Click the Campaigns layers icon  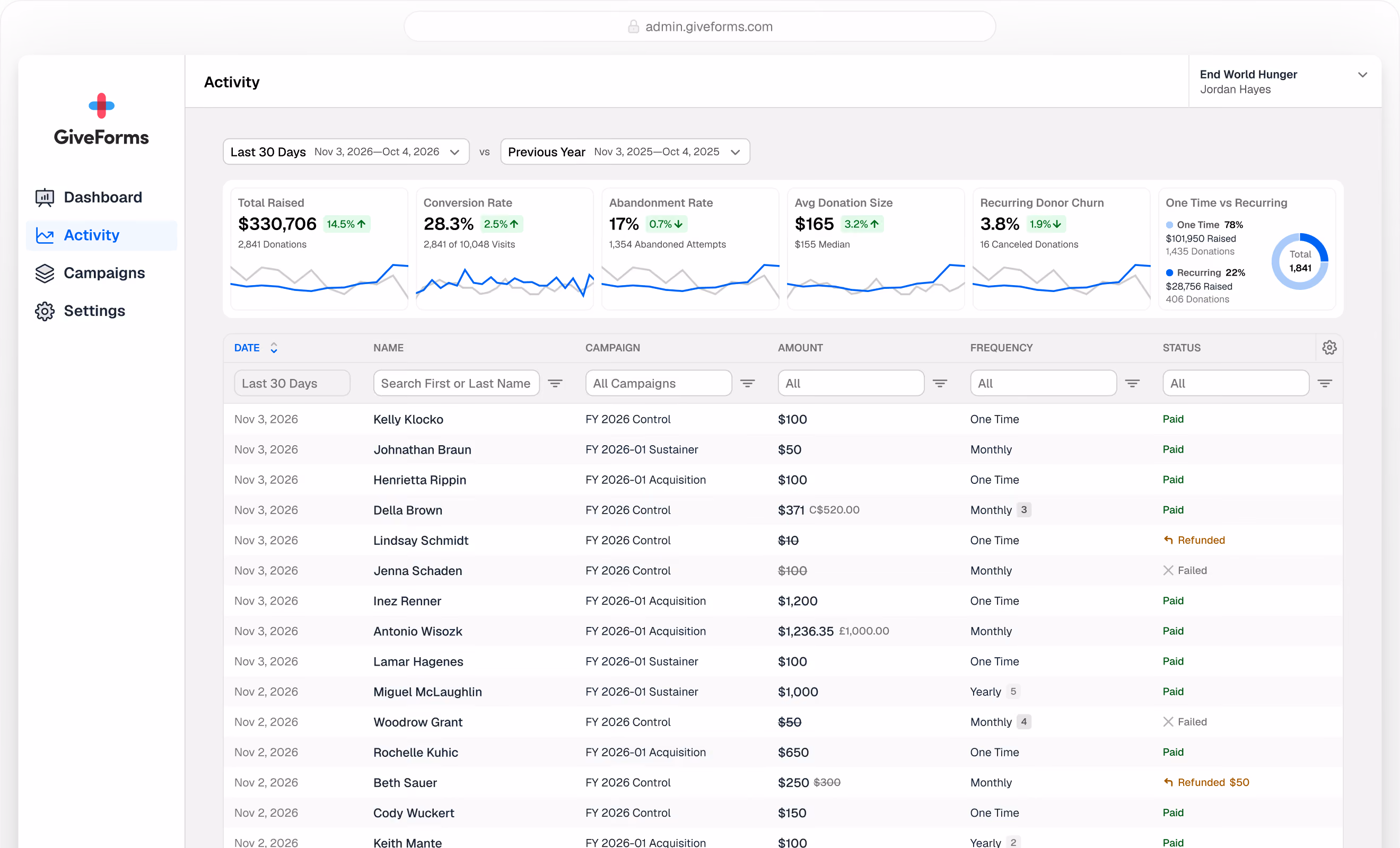pos(45,273)
